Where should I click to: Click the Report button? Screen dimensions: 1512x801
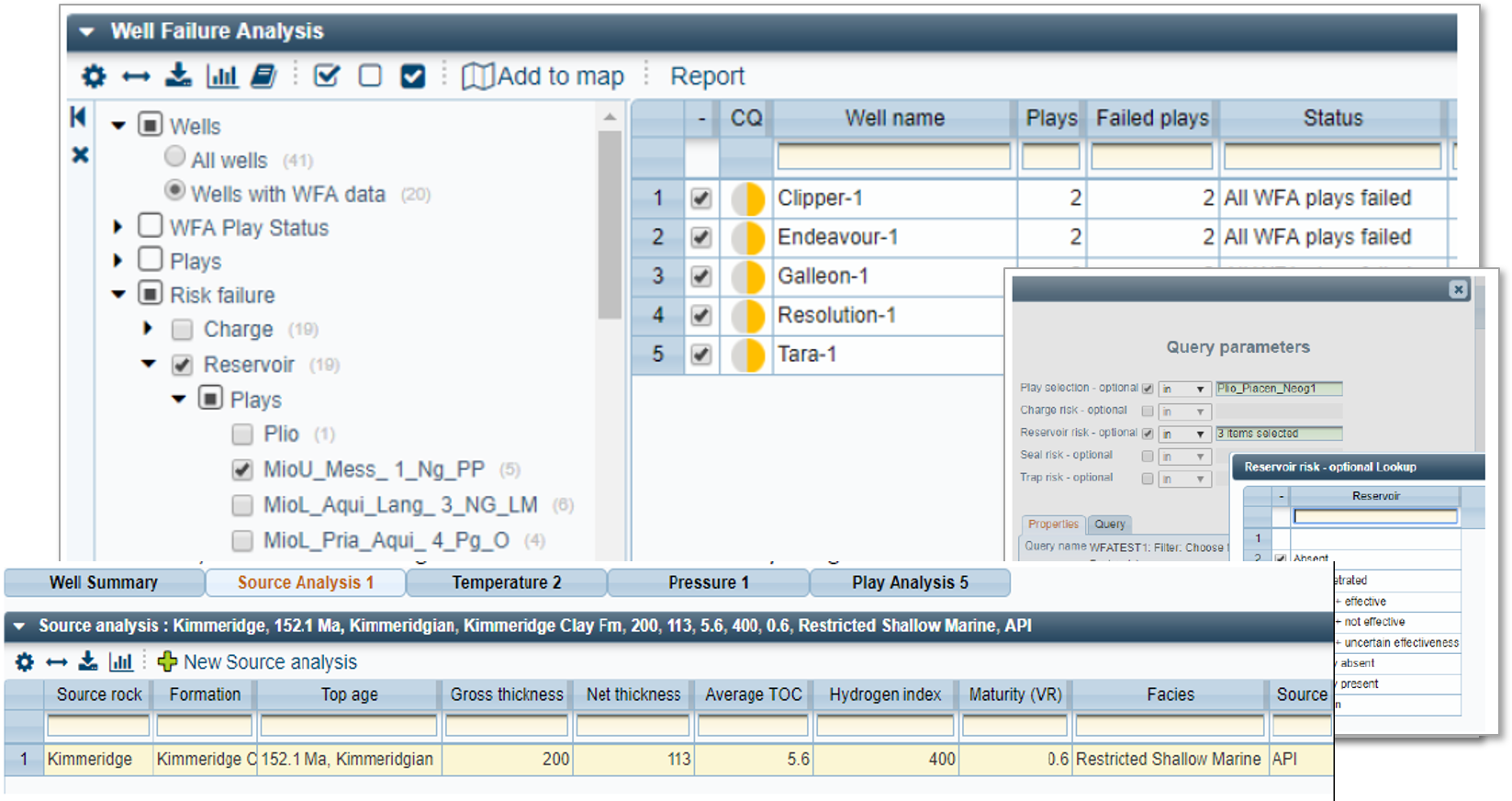[707, 76]
